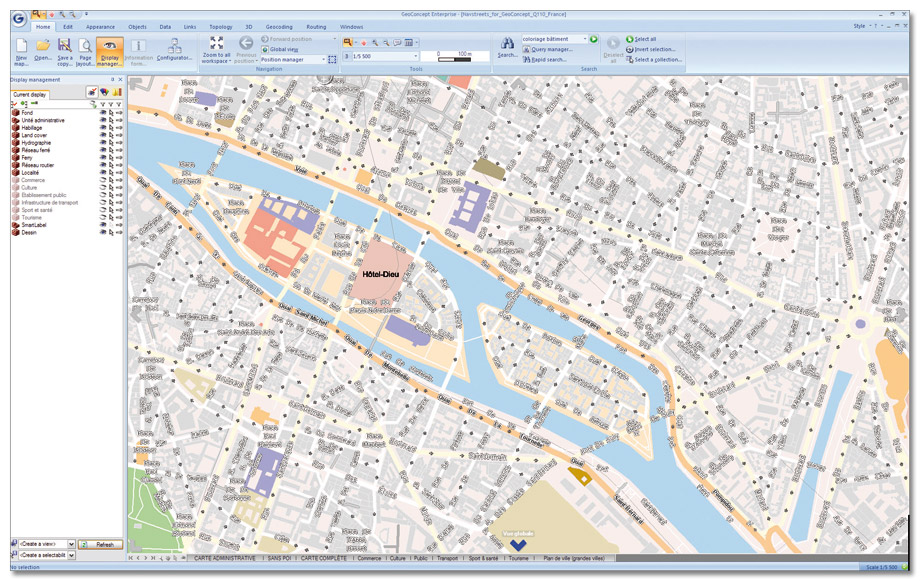Click the Search binoculars icon
The height and width of the screenshot is (581, 920).
pyautogui.click(x=507, y=46)
